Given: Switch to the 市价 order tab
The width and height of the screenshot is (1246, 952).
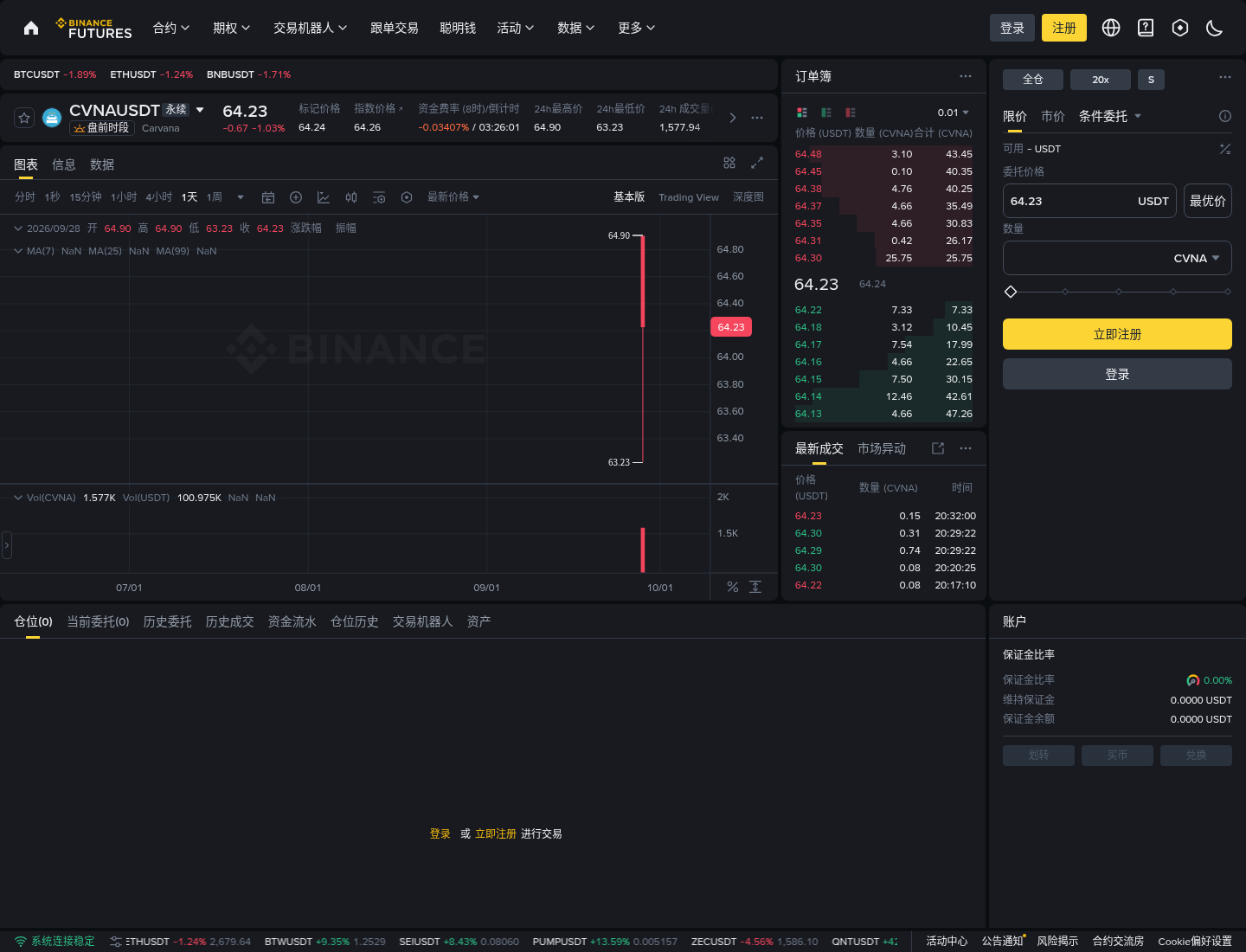Looking at the screenshot, I should 1053,116.
